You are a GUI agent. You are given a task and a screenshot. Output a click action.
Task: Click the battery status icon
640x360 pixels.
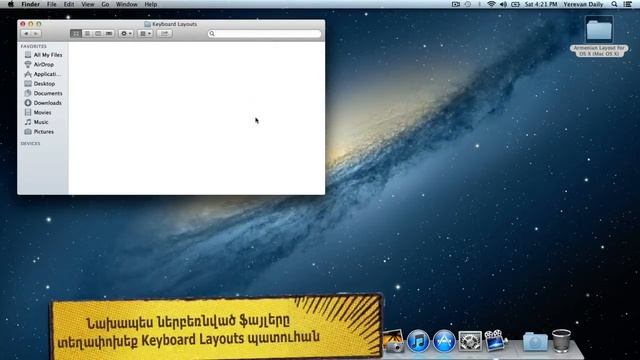coord(516,4)
